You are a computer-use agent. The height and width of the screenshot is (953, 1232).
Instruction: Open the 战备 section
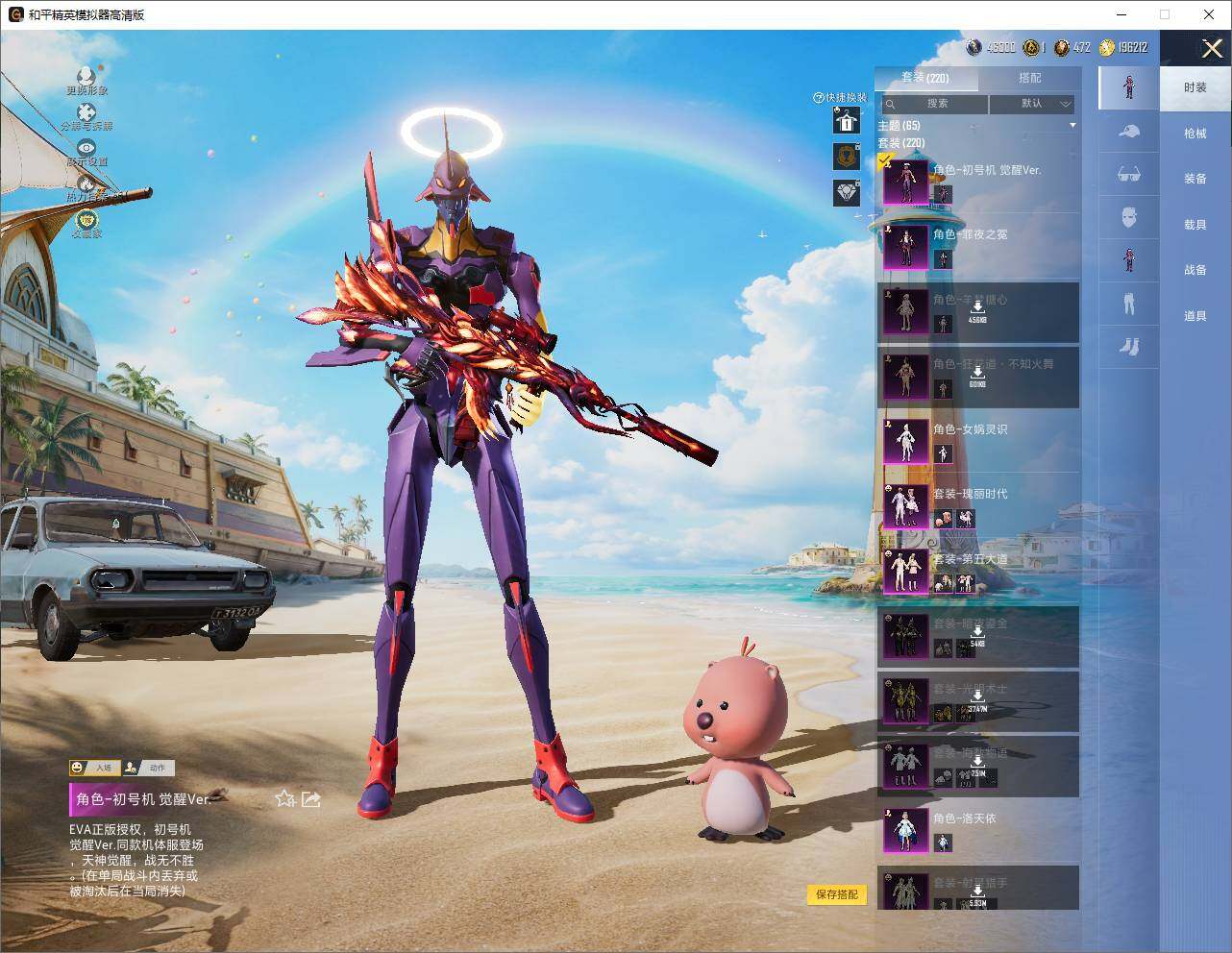pyautogui.click(x=1195, y=270)
